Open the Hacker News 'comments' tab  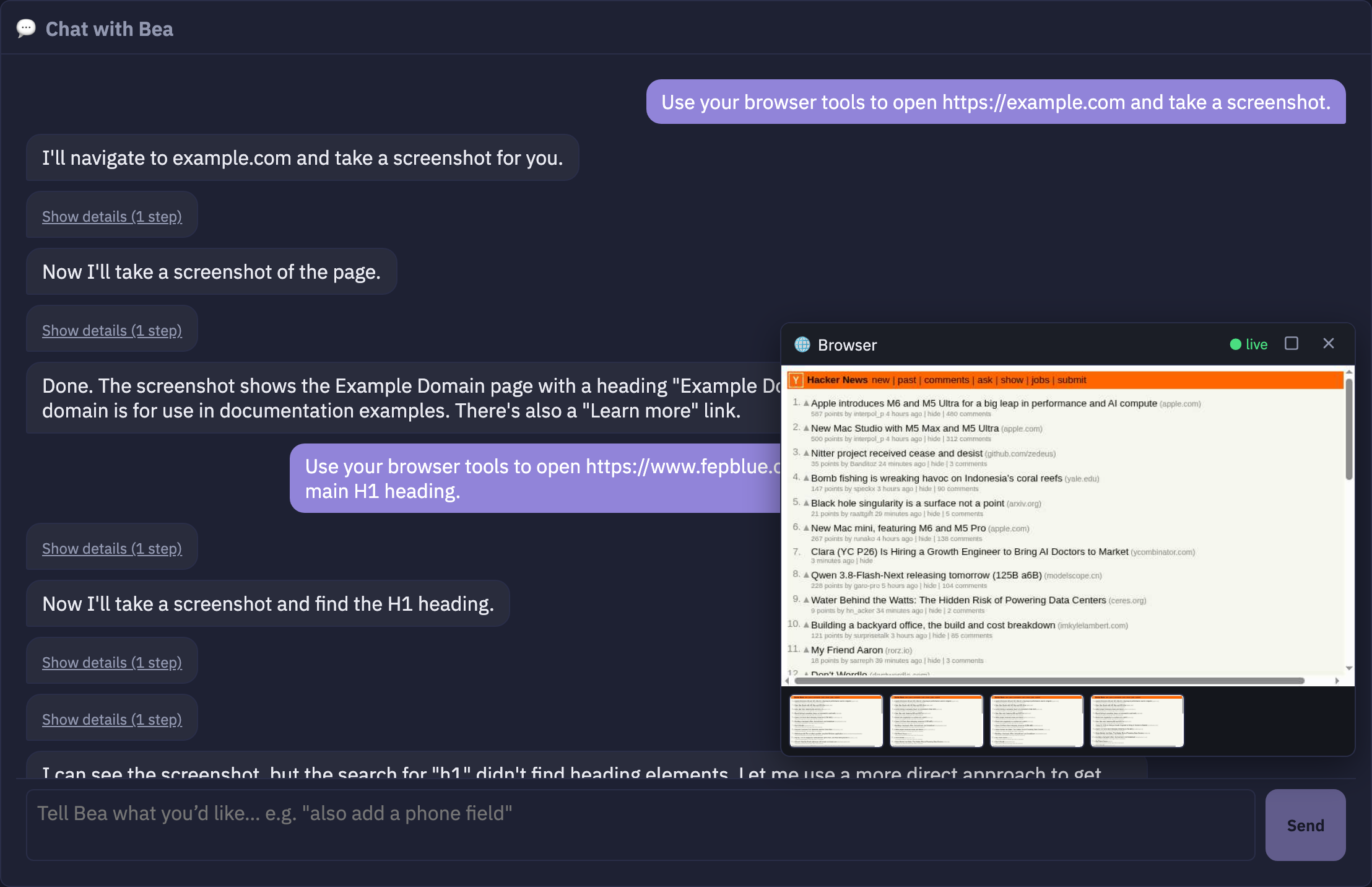pos(947,380)
